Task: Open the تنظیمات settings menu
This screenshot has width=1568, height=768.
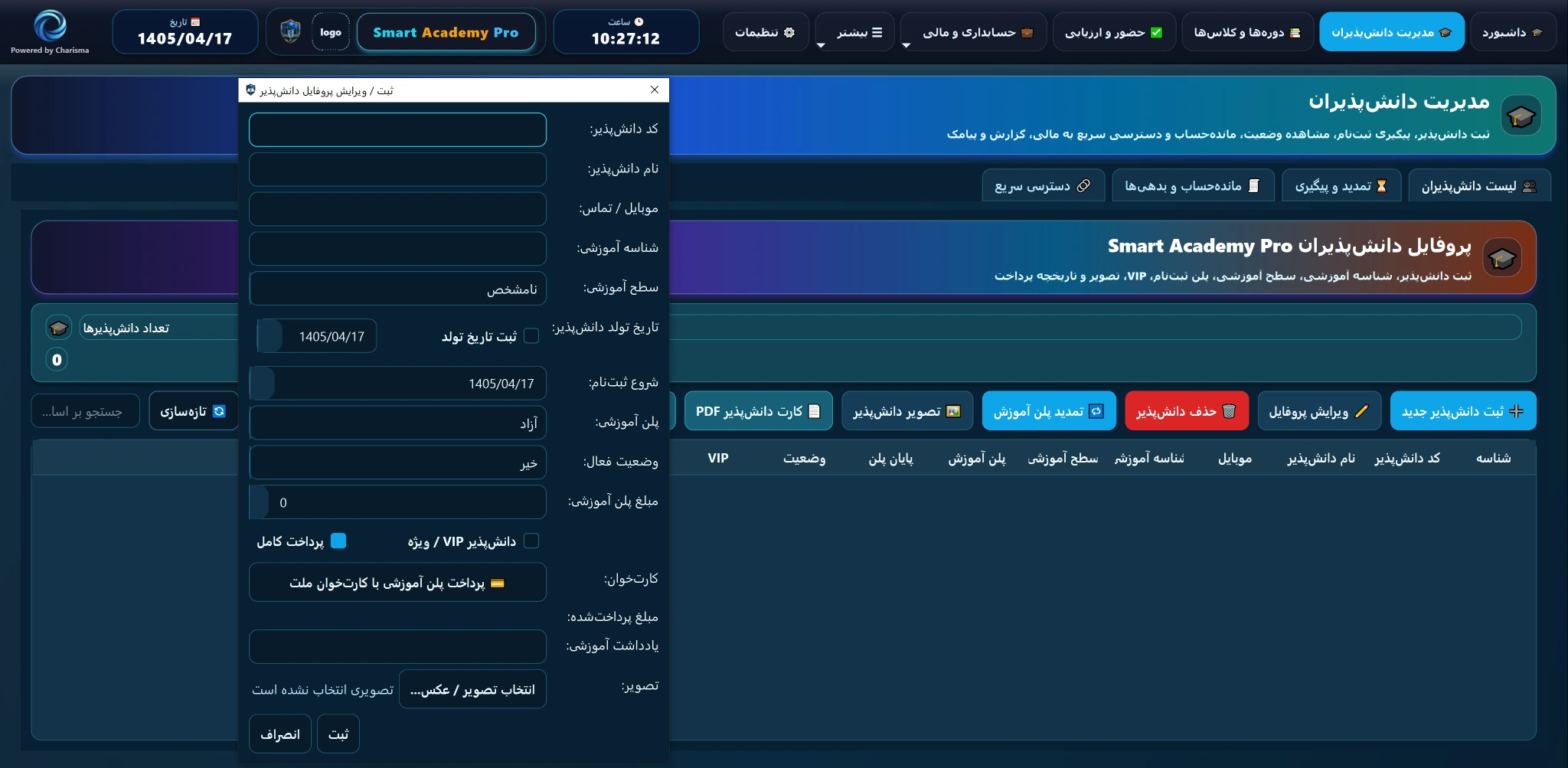Action: pos(765,32)
